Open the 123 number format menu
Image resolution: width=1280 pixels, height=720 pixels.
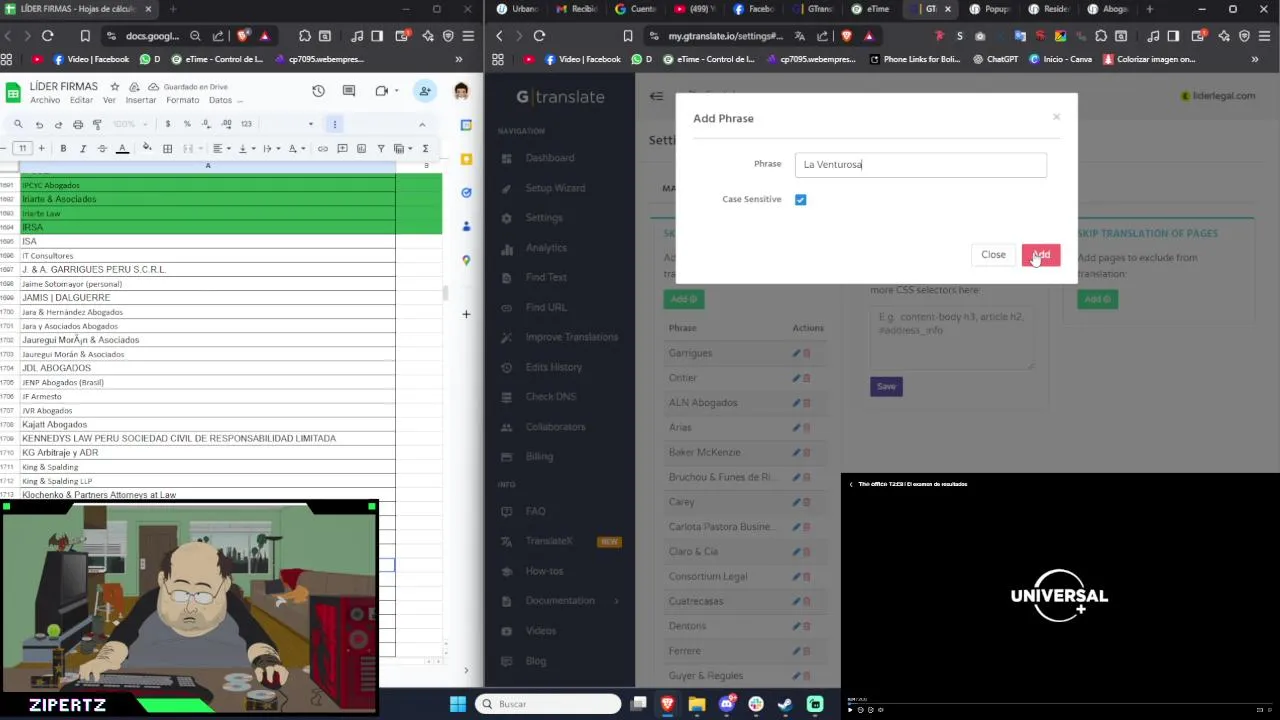(246, 124)
